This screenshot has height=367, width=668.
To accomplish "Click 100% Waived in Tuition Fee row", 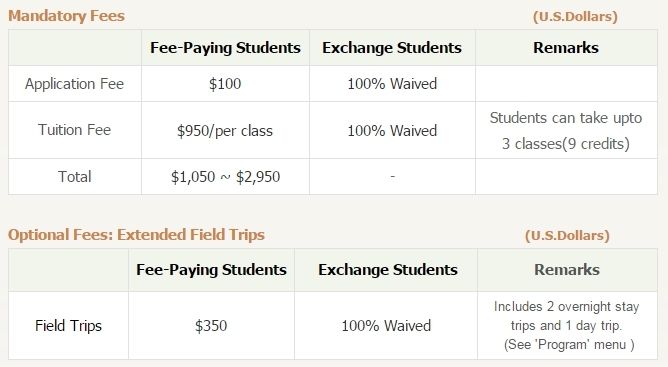I will [x=392, y=130].
